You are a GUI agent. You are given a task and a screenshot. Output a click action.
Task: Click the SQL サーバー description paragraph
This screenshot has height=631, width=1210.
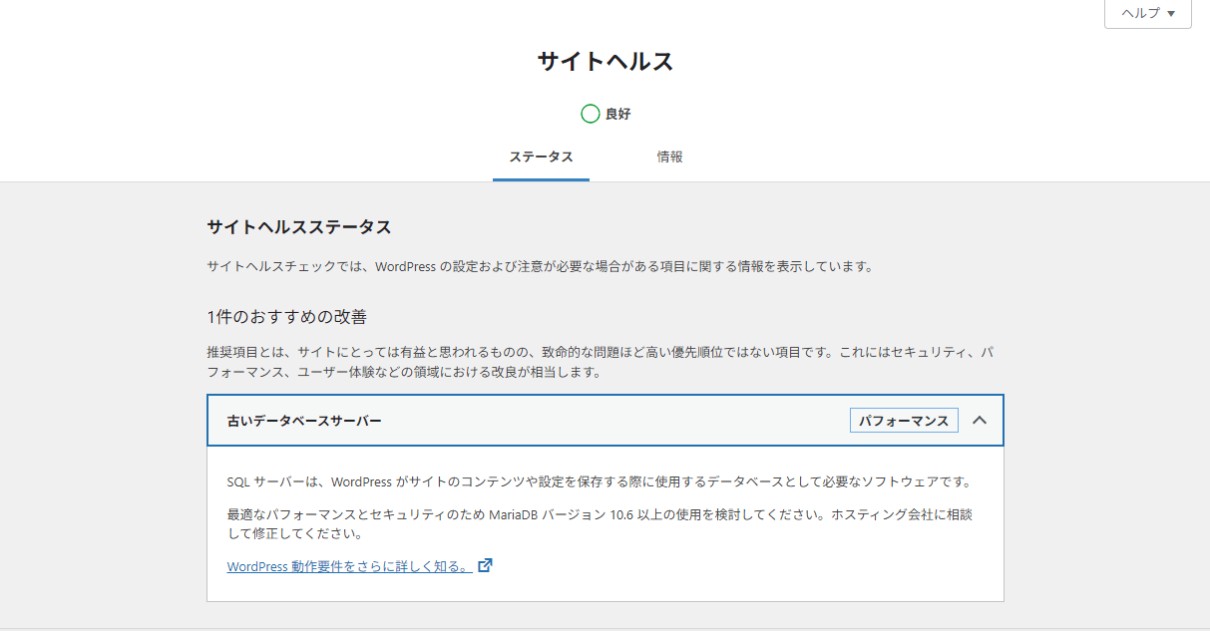coord(599,482)
